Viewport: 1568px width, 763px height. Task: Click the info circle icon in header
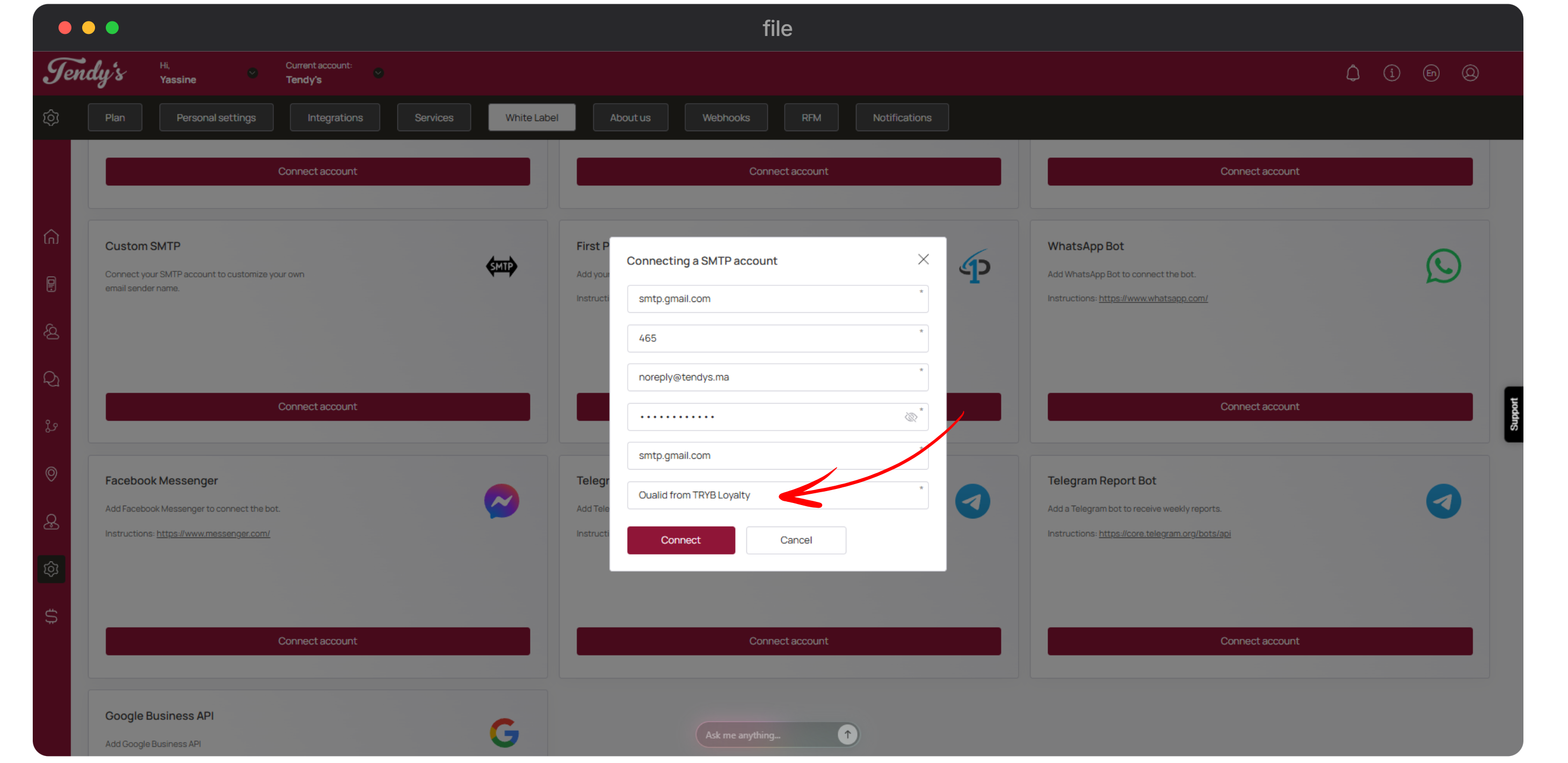tap(1391, 73)
